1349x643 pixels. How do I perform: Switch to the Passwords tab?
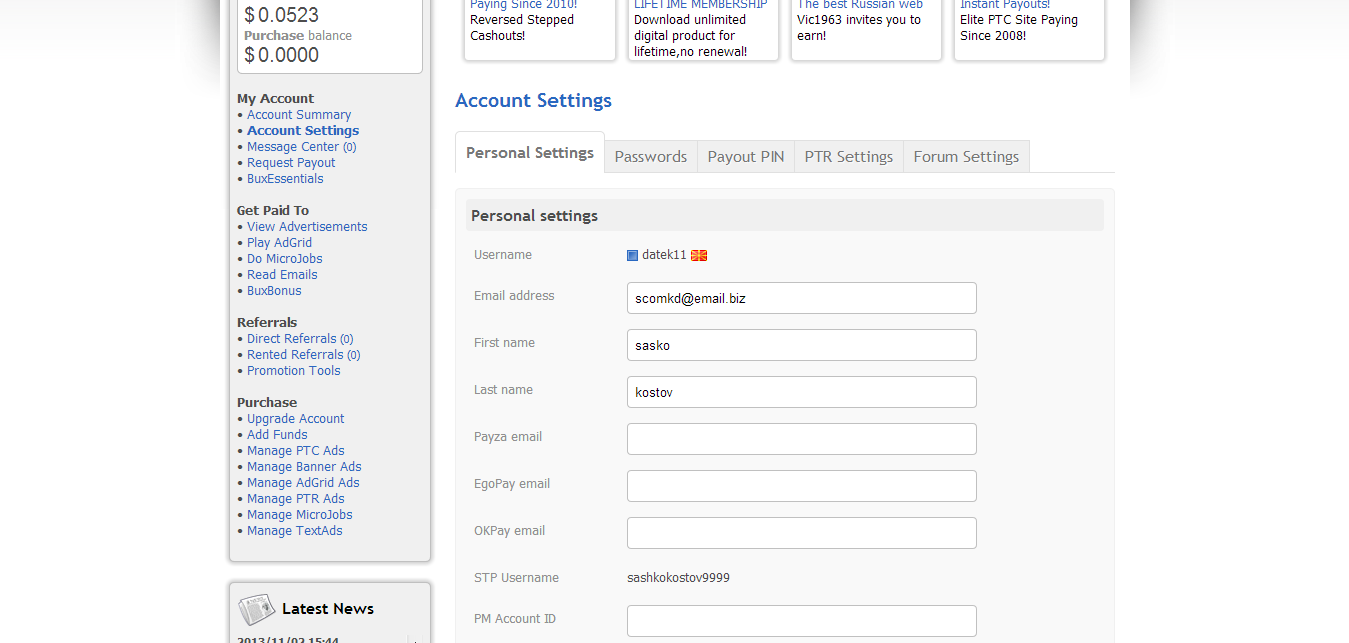tap(650, 157)
